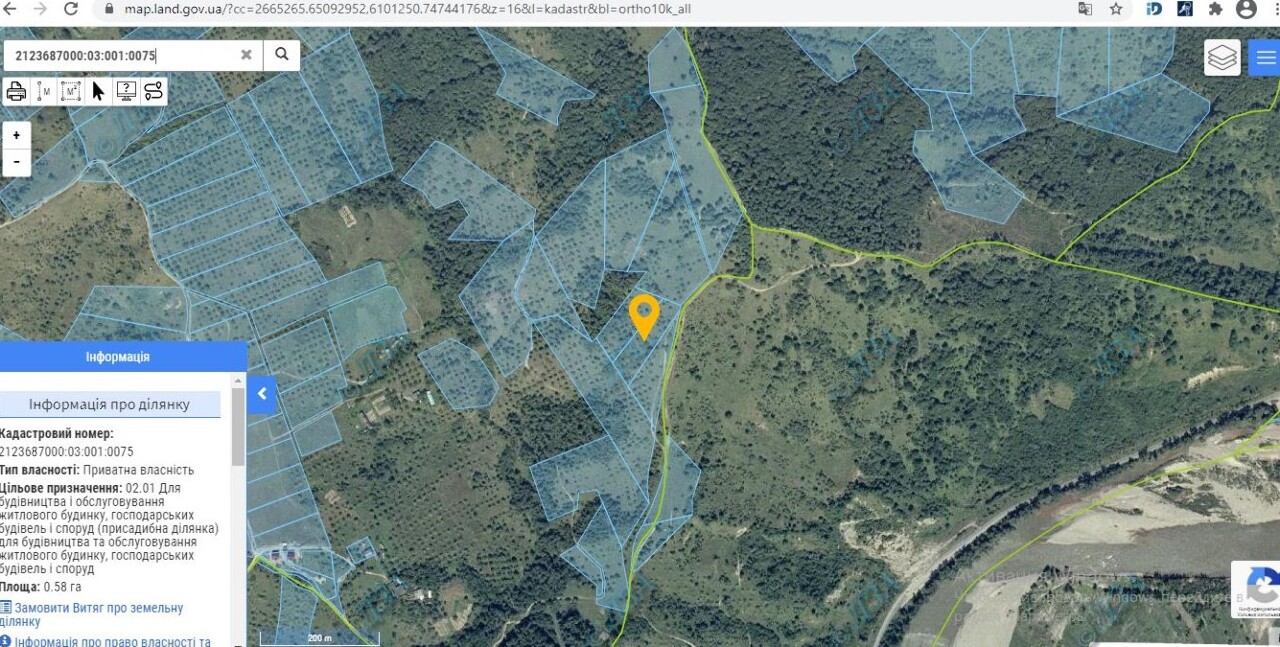Open the monitor help question icon
This screenshot has width=1280, height=647.
point(126,91)
